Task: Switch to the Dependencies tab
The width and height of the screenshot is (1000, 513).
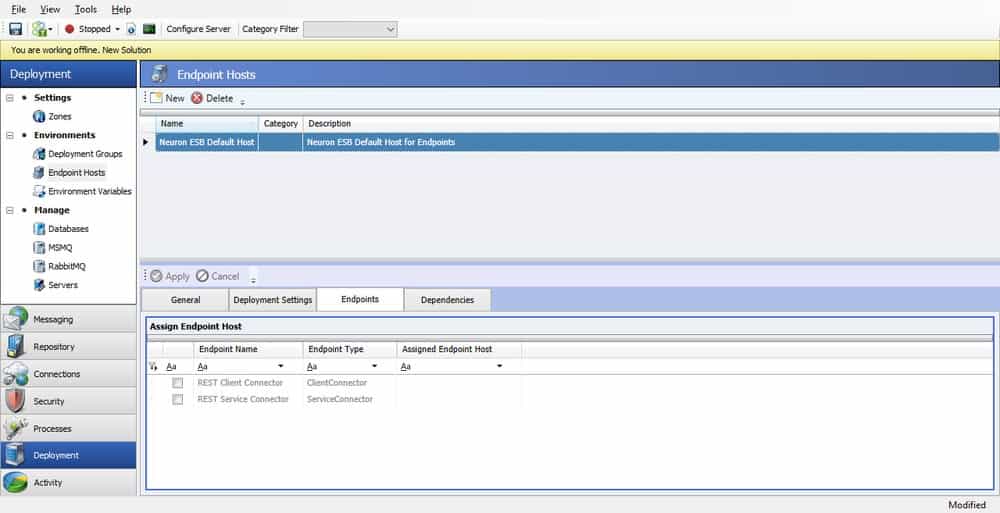Action: click(448, 300)
